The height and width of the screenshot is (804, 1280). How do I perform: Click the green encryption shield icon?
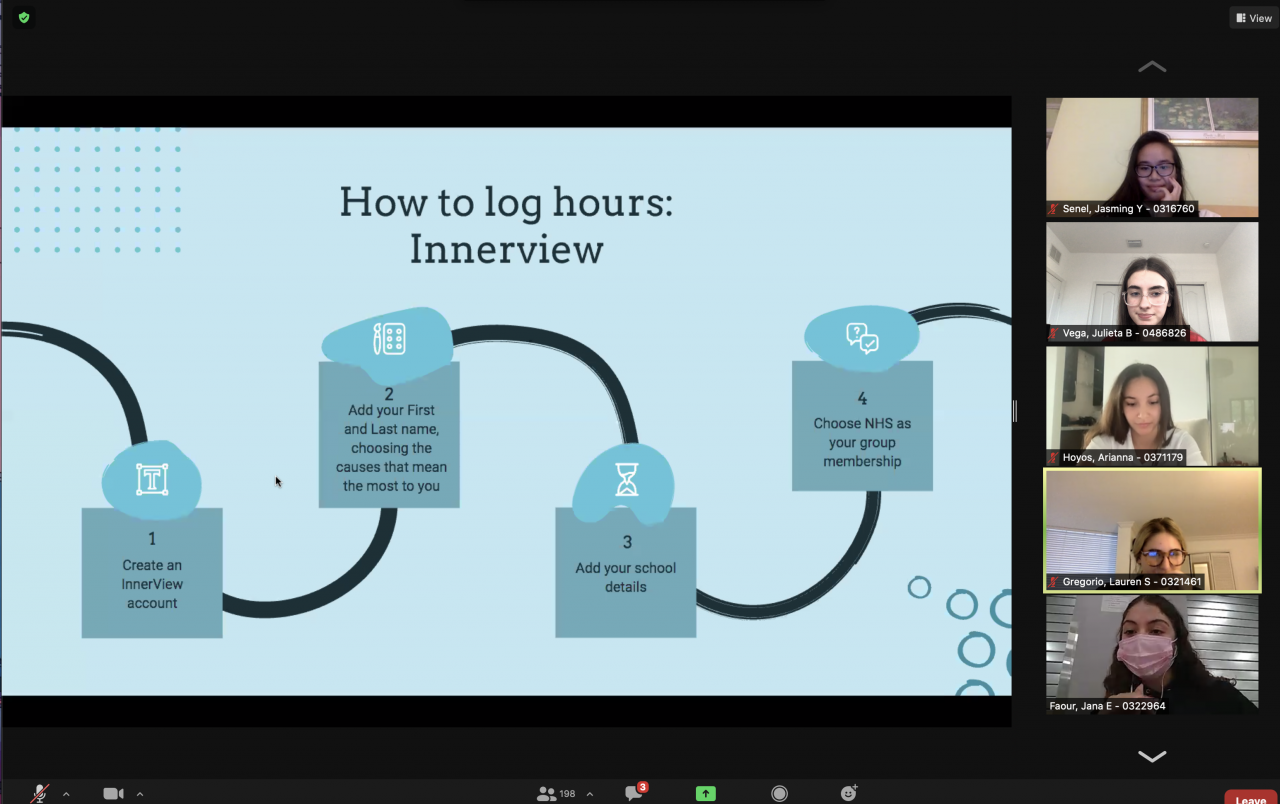coord(24,18)
